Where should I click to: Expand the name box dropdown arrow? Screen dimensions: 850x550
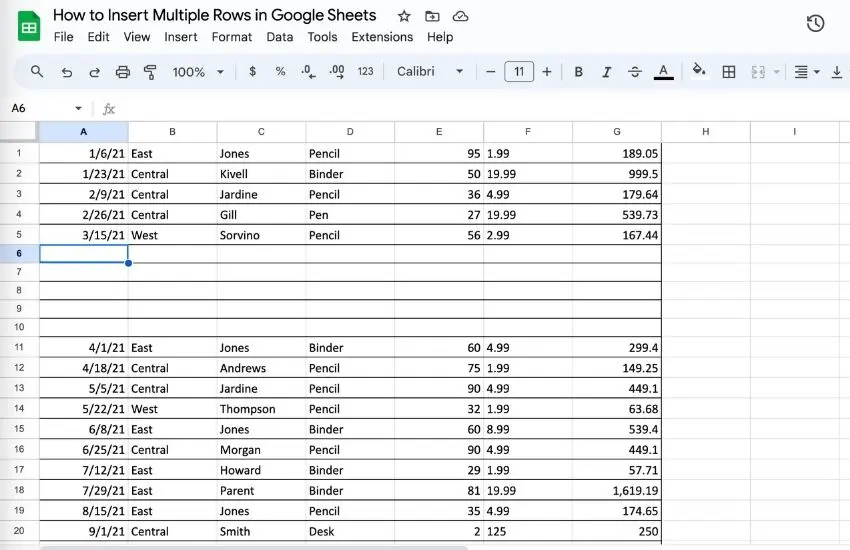79,108
